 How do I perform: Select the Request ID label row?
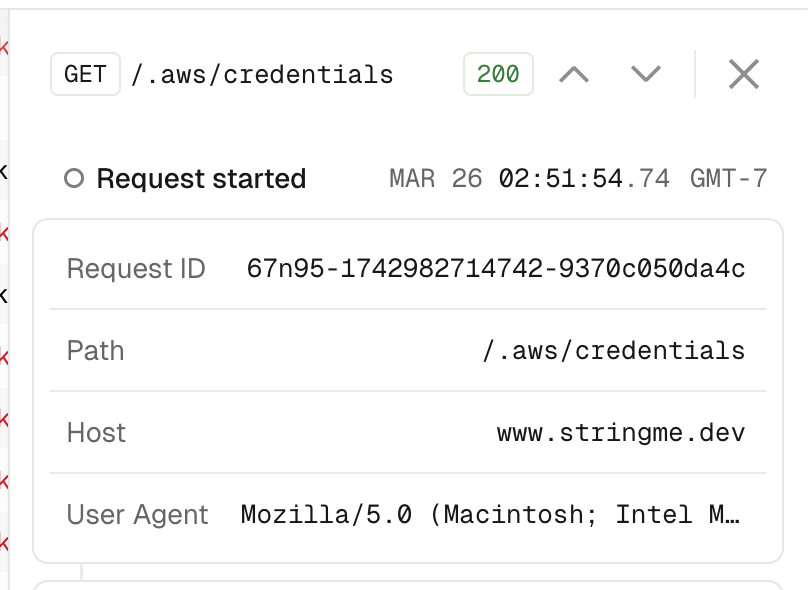408,268
